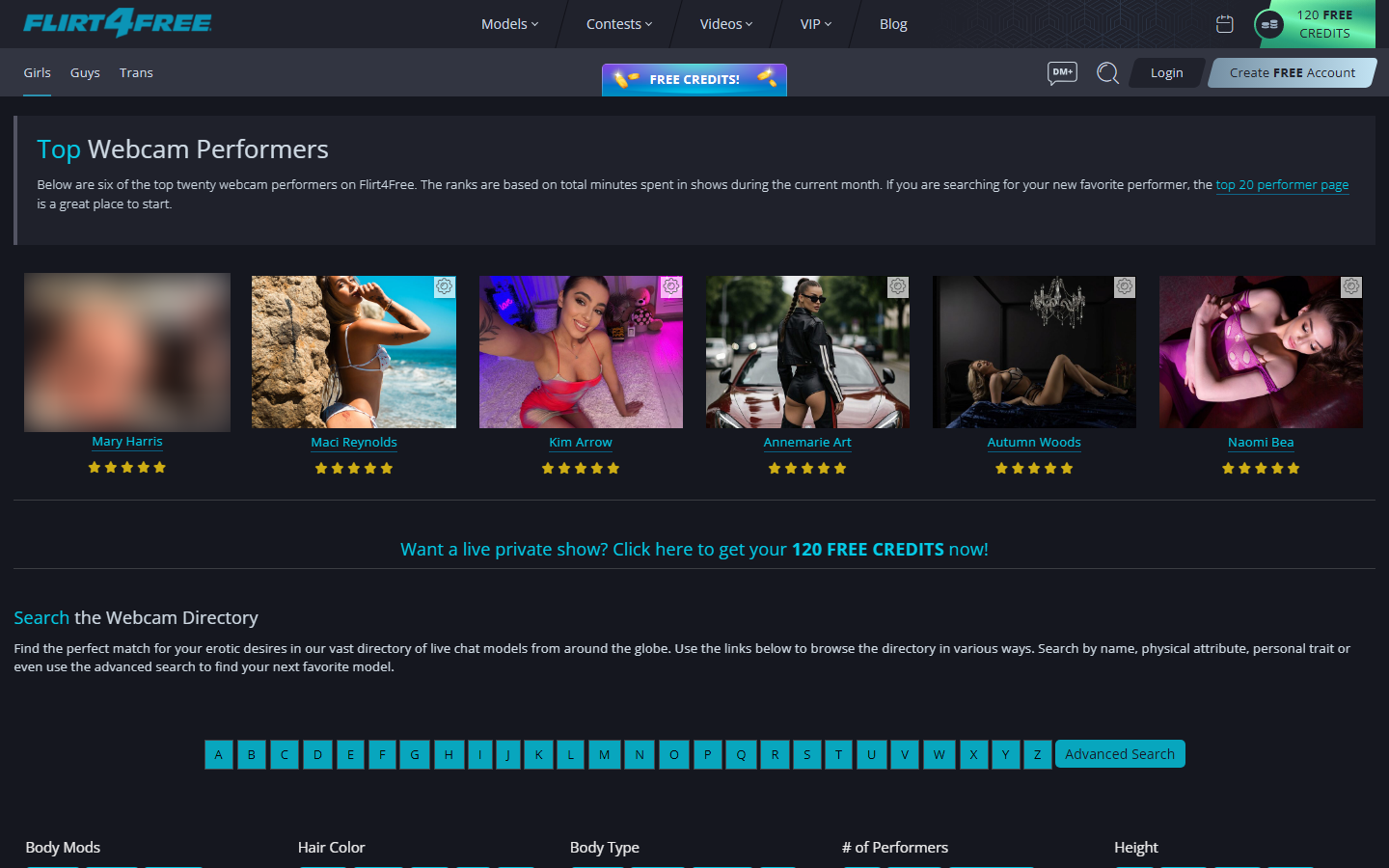
Task: Click the gear icon on Naomi Bea thumbnail
Action: click(1351, 286)
